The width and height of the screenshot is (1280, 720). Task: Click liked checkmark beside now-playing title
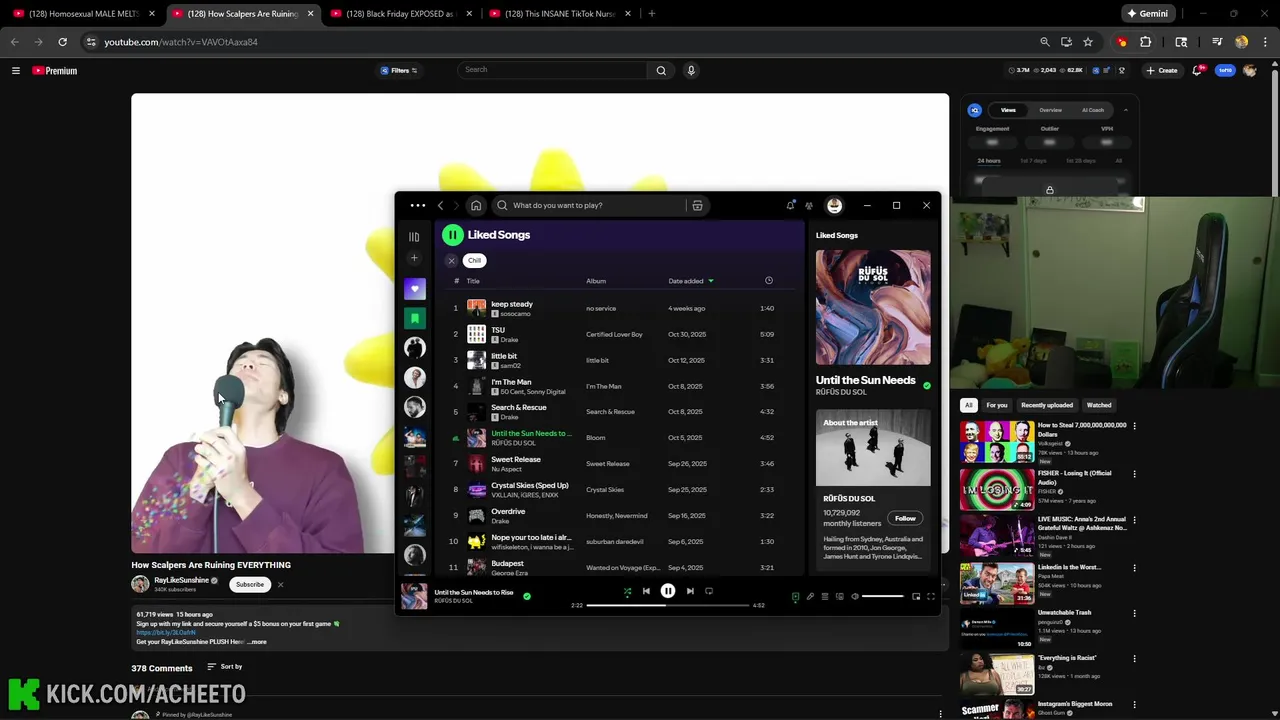tap(527, 596)
